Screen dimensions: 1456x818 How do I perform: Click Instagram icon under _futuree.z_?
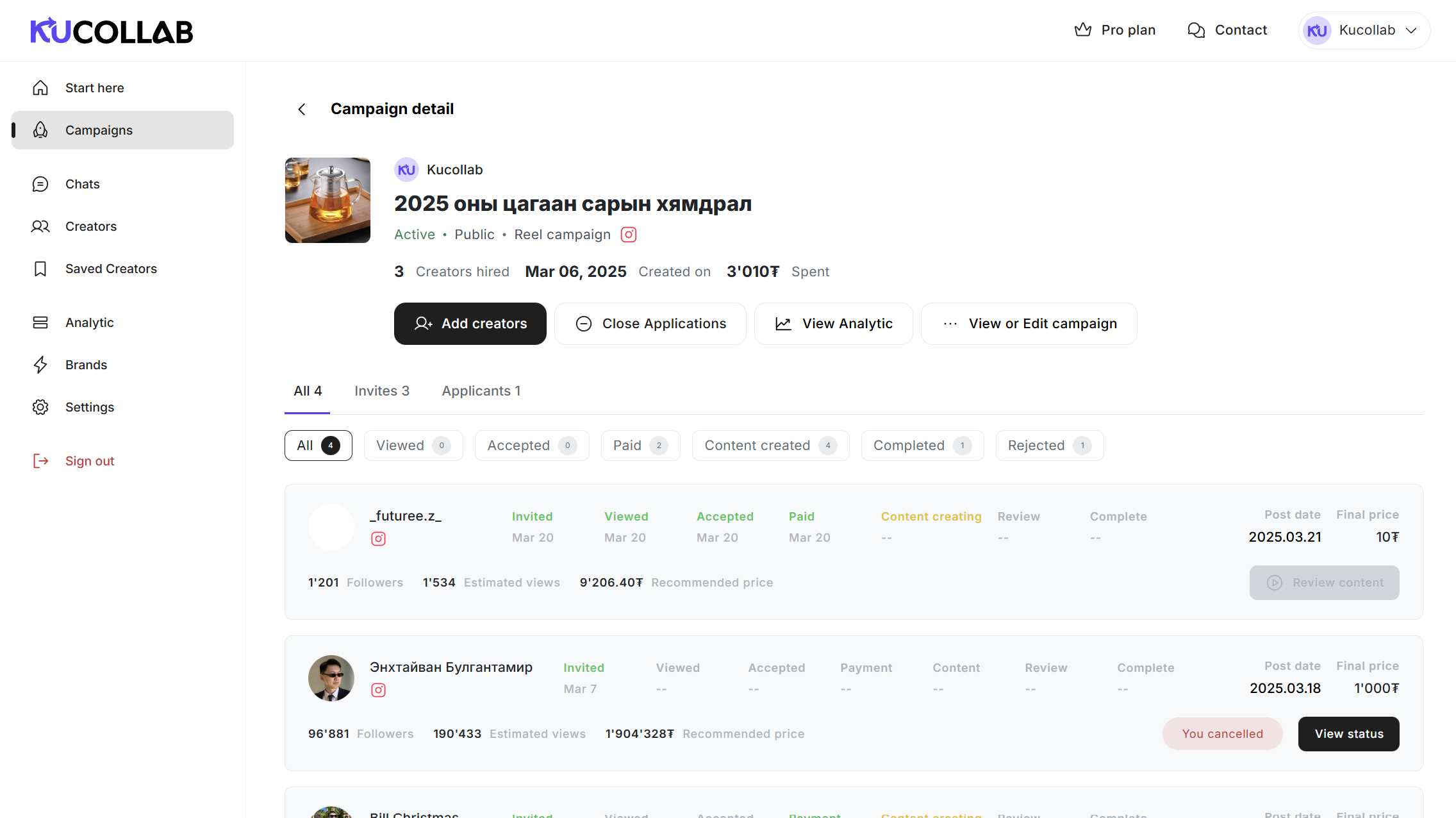coord(379,539)
